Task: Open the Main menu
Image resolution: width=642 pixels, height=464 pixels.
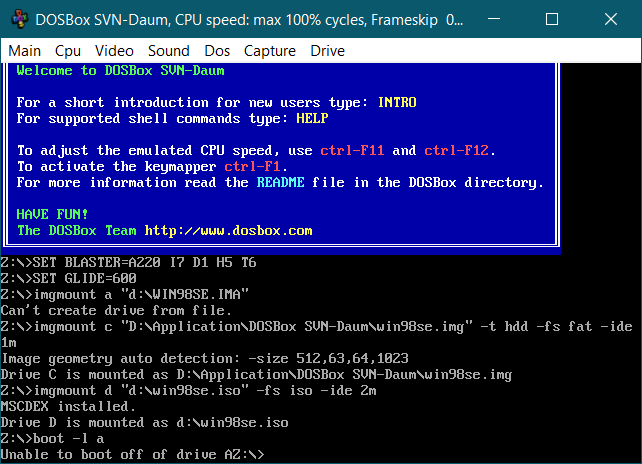Action: tap(25, 51)
